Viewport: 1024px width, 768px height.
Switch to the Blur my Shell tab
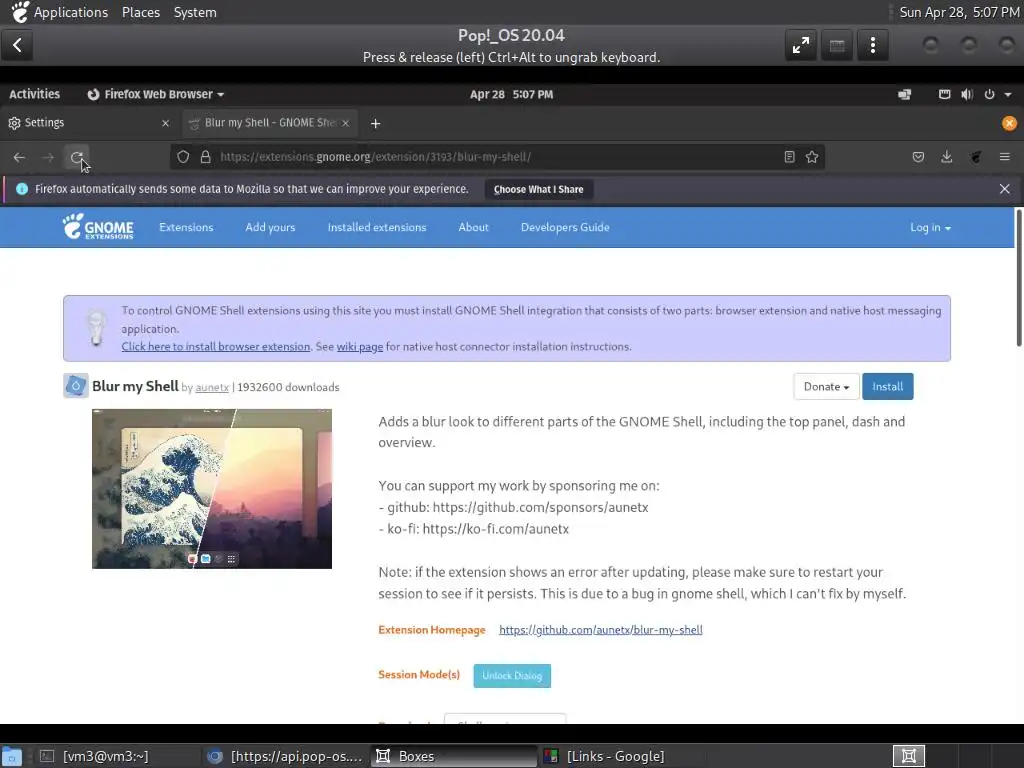point(269,123)
